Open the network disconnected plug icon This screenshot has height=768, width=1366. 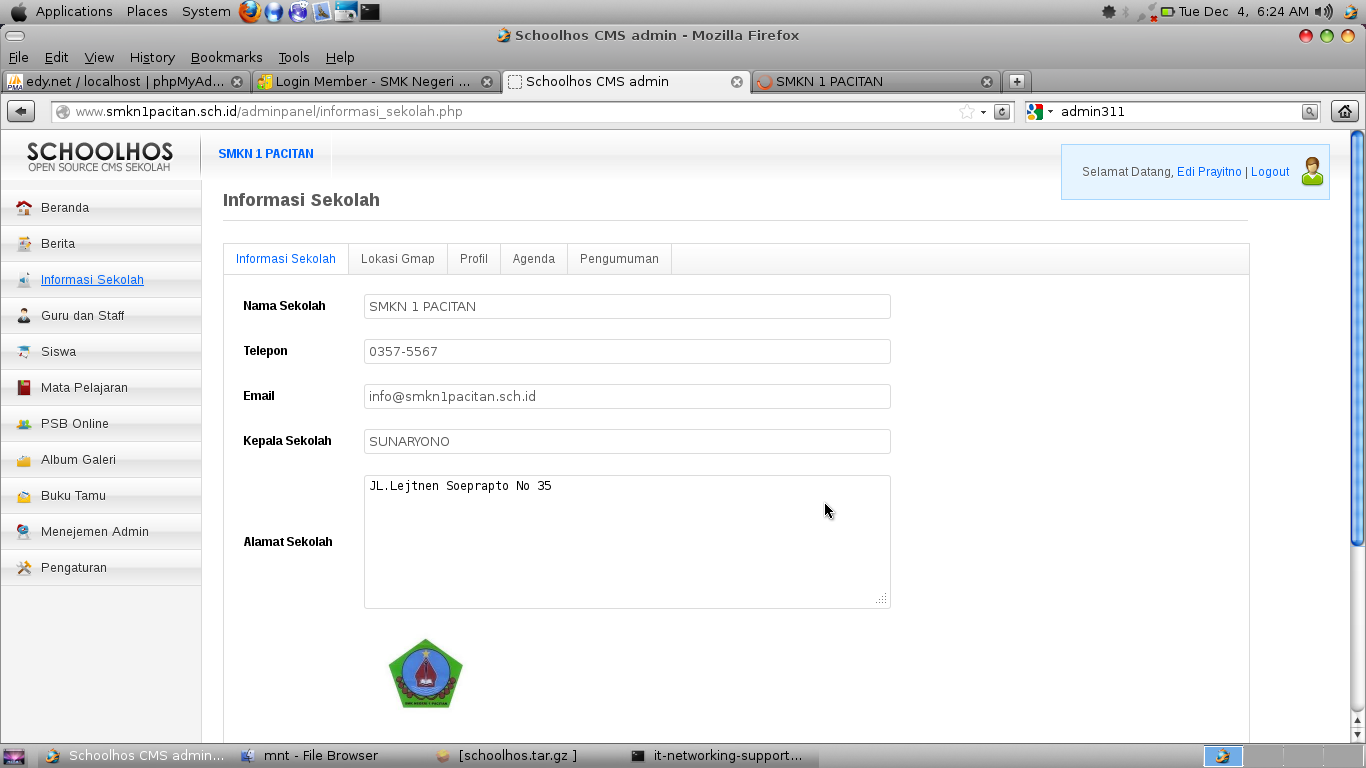click(1147, 13)
